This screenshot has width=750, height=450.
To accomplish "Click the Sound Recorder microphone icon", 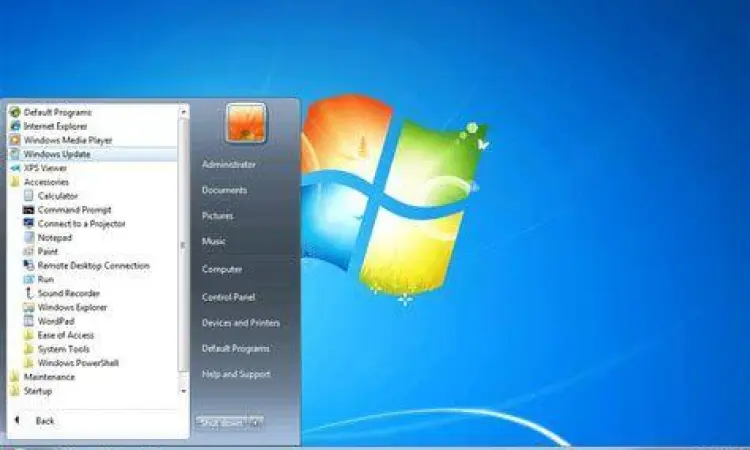I will point(29,293).
